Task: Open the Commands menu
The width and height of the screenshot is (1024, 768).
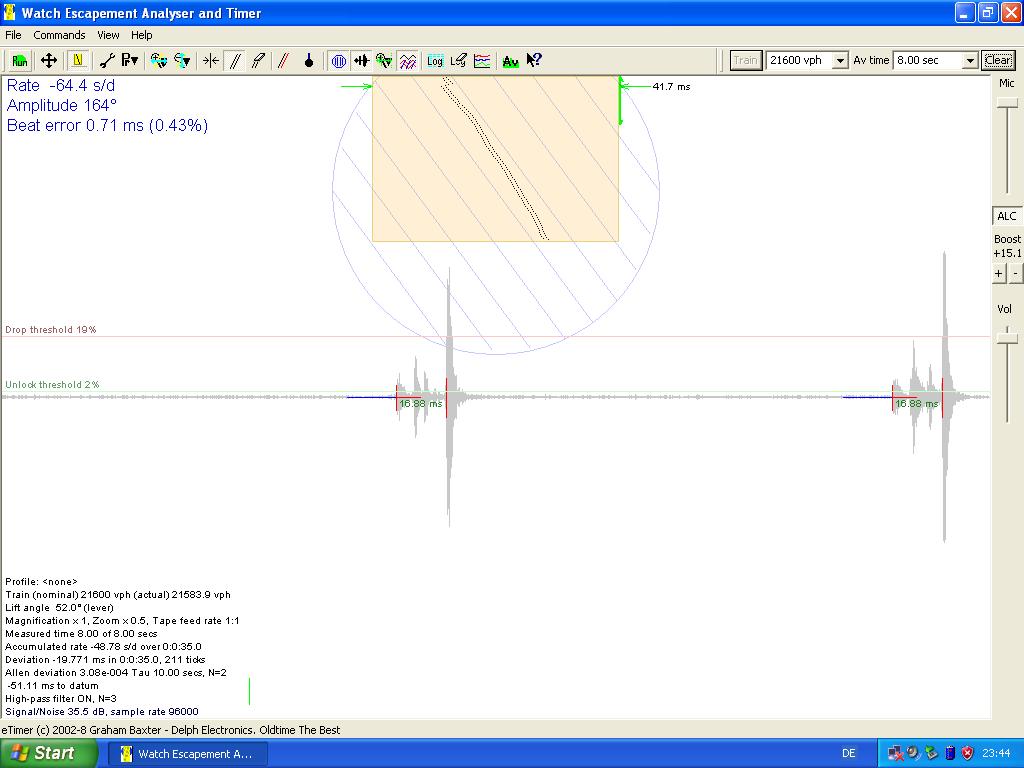Action: click(59, 35)
